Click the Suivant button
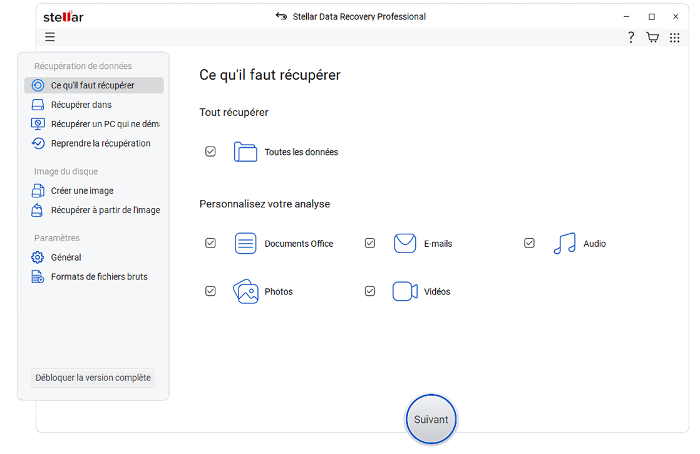 tap(431, 419)
